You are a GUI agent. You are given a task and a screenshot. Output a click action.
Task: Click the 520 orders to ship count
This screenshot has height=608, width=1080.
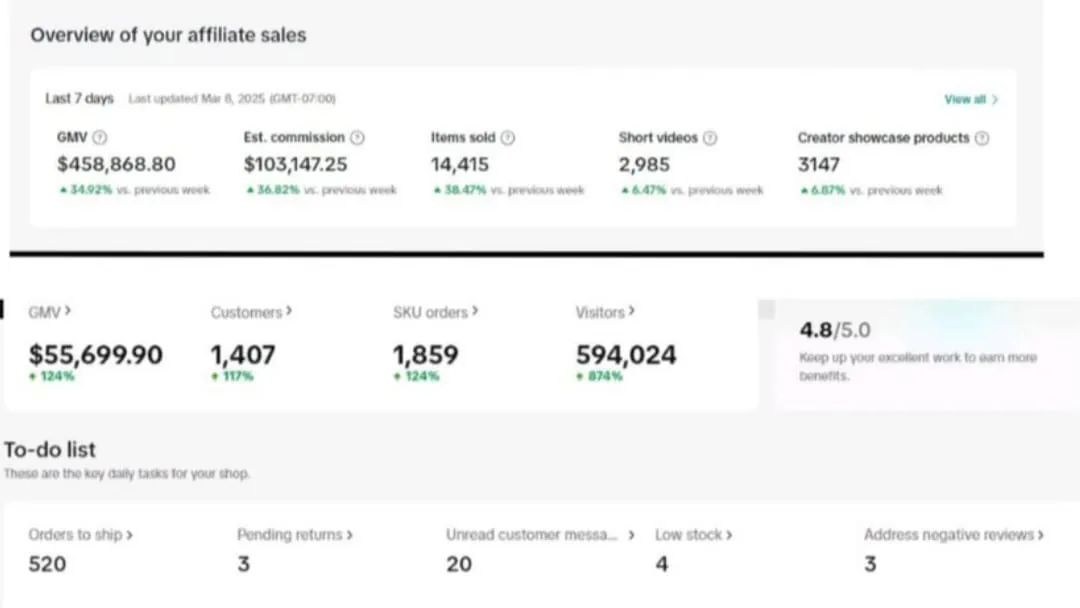47,564
